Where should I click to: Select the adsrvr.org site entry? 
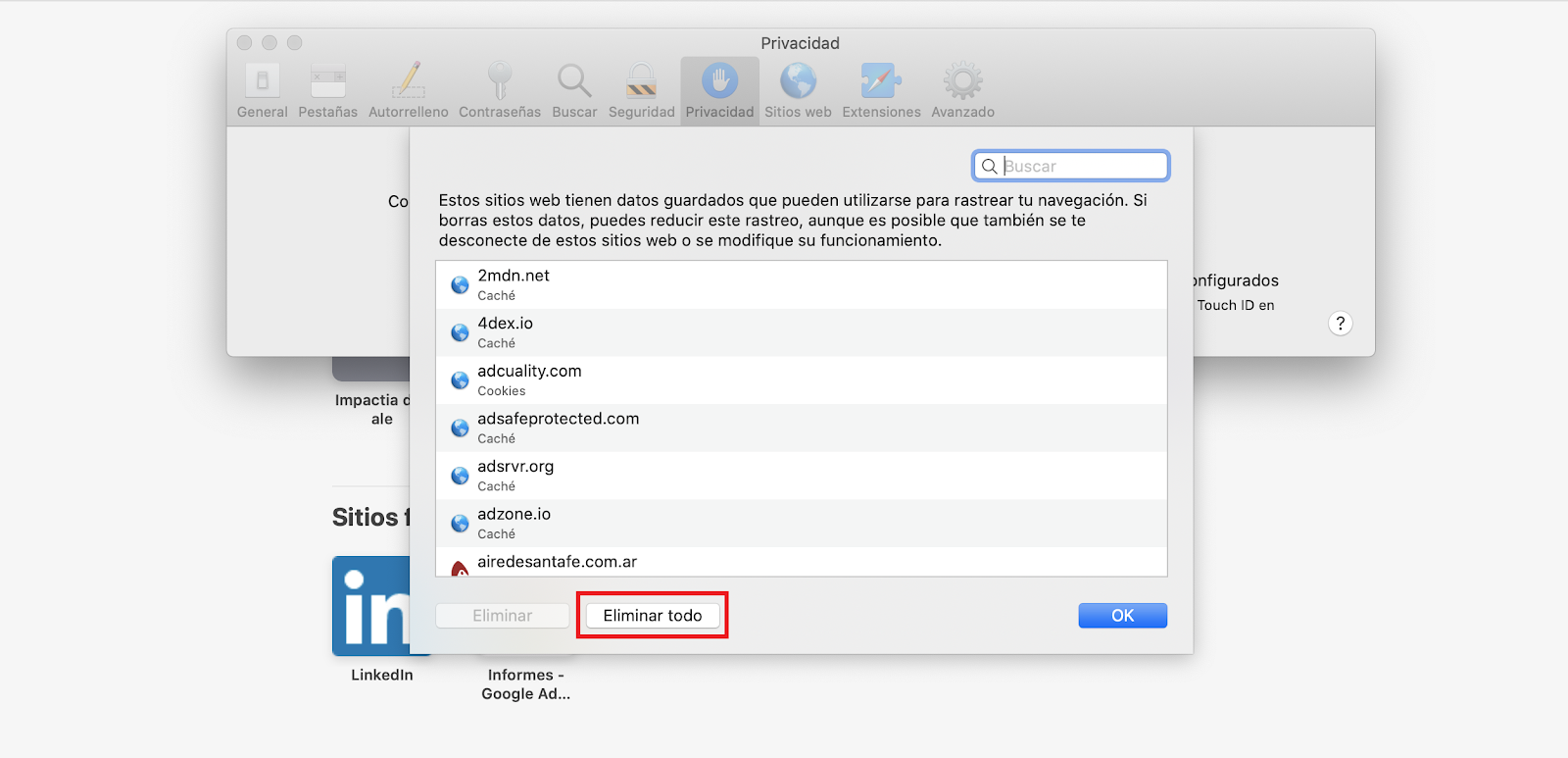(800, 476)
